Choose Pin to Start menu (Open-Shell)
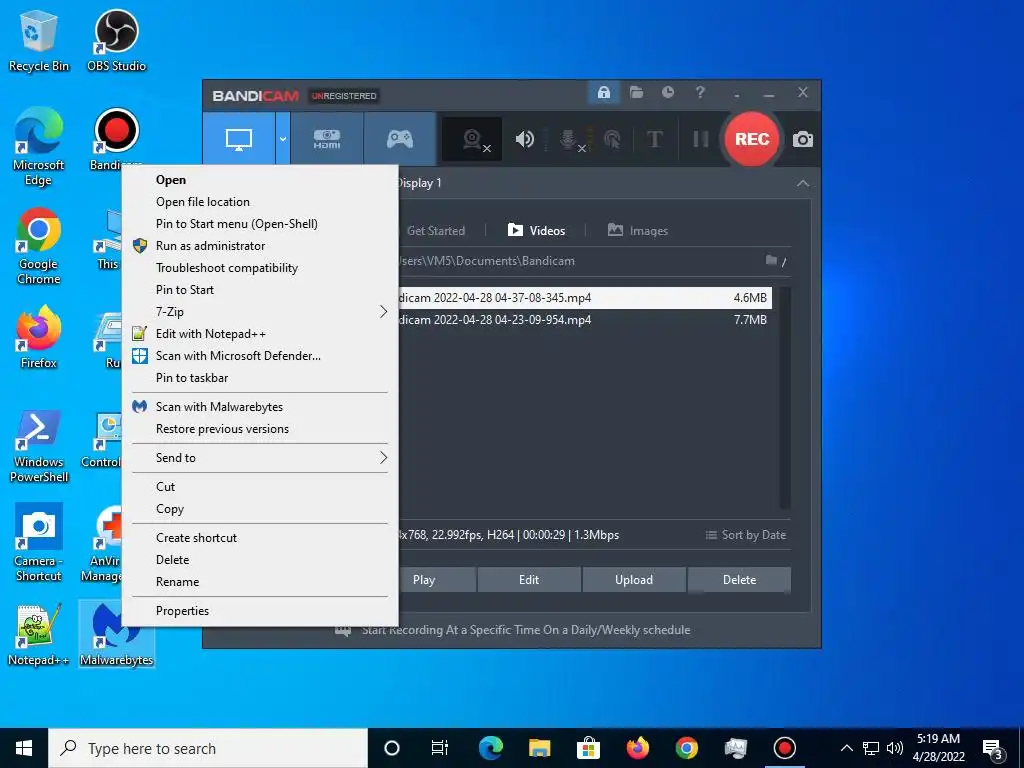 point(260,224)
